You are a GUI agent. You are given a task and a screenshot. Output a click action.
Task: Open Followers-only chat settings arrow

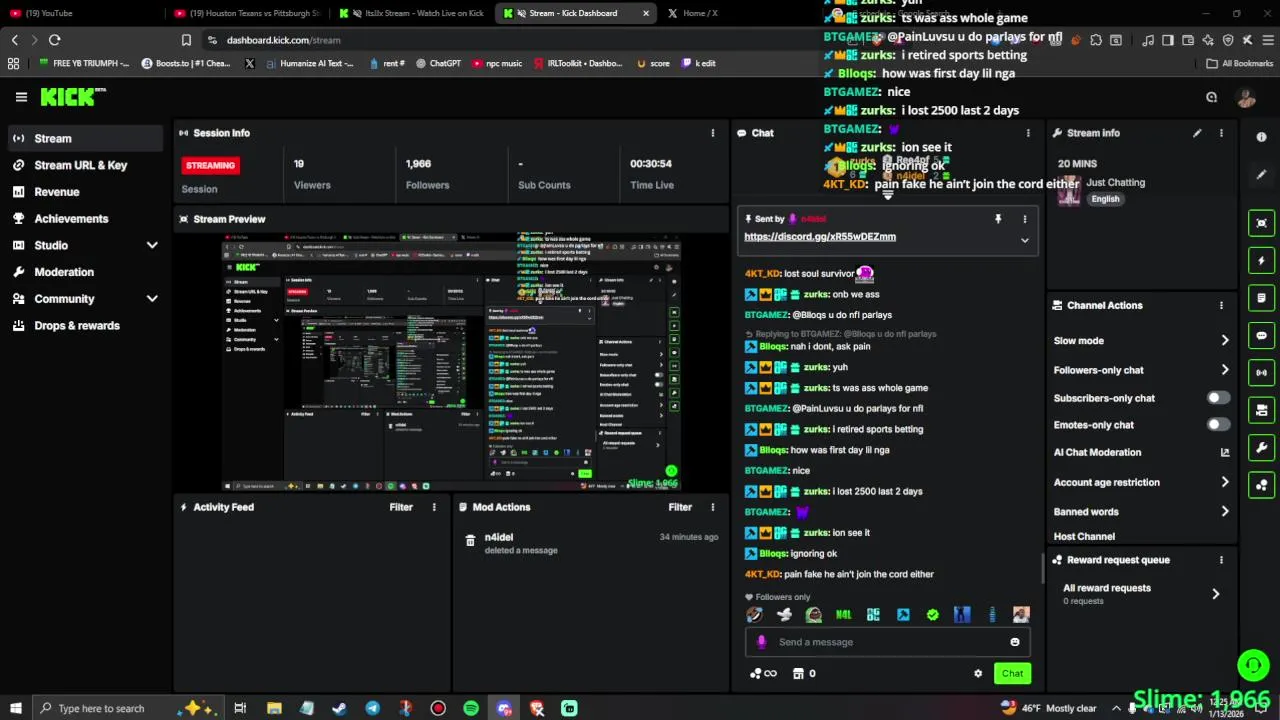1224,370
